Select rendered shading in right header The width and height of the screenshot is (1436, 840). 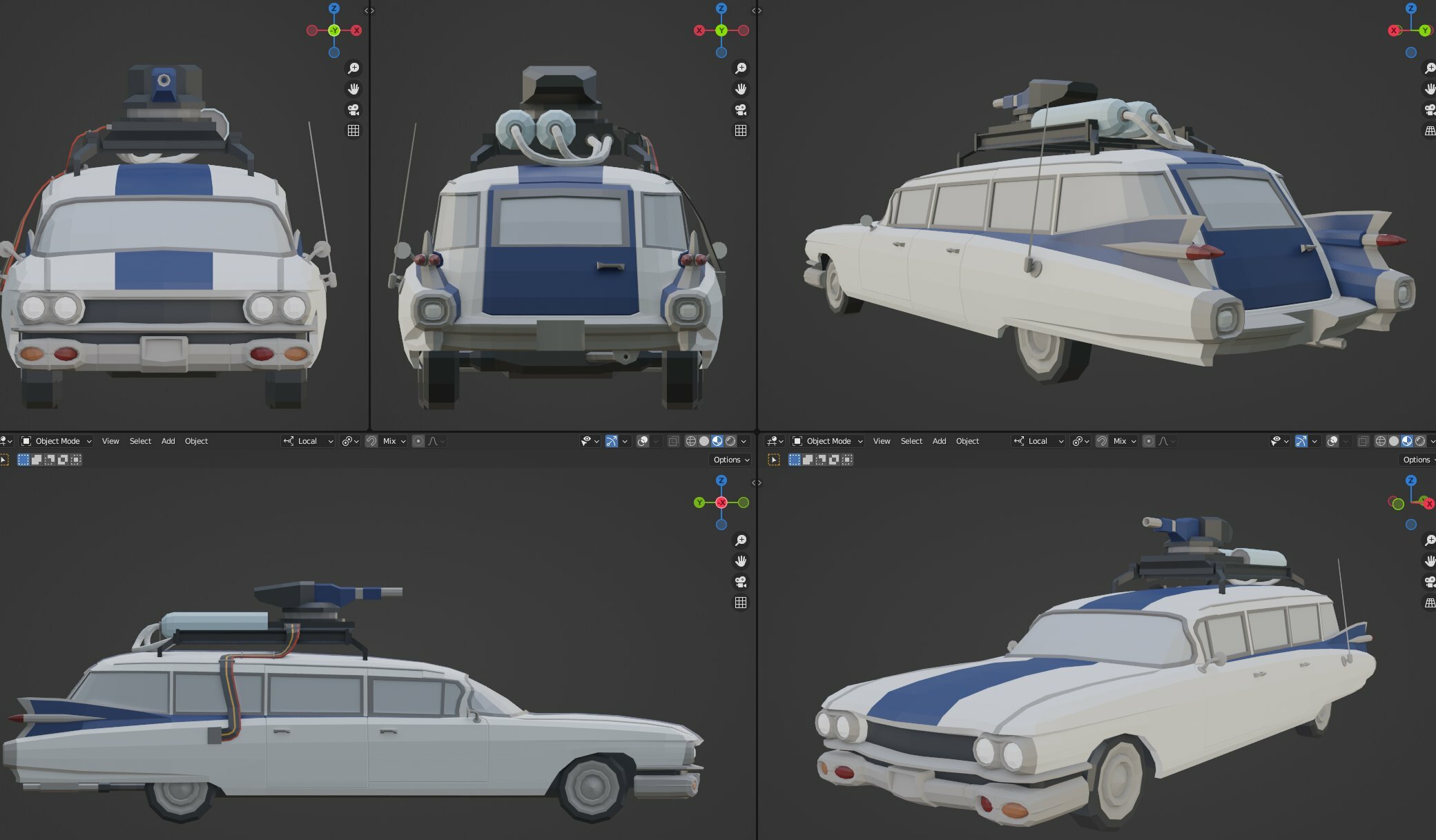1420,441
